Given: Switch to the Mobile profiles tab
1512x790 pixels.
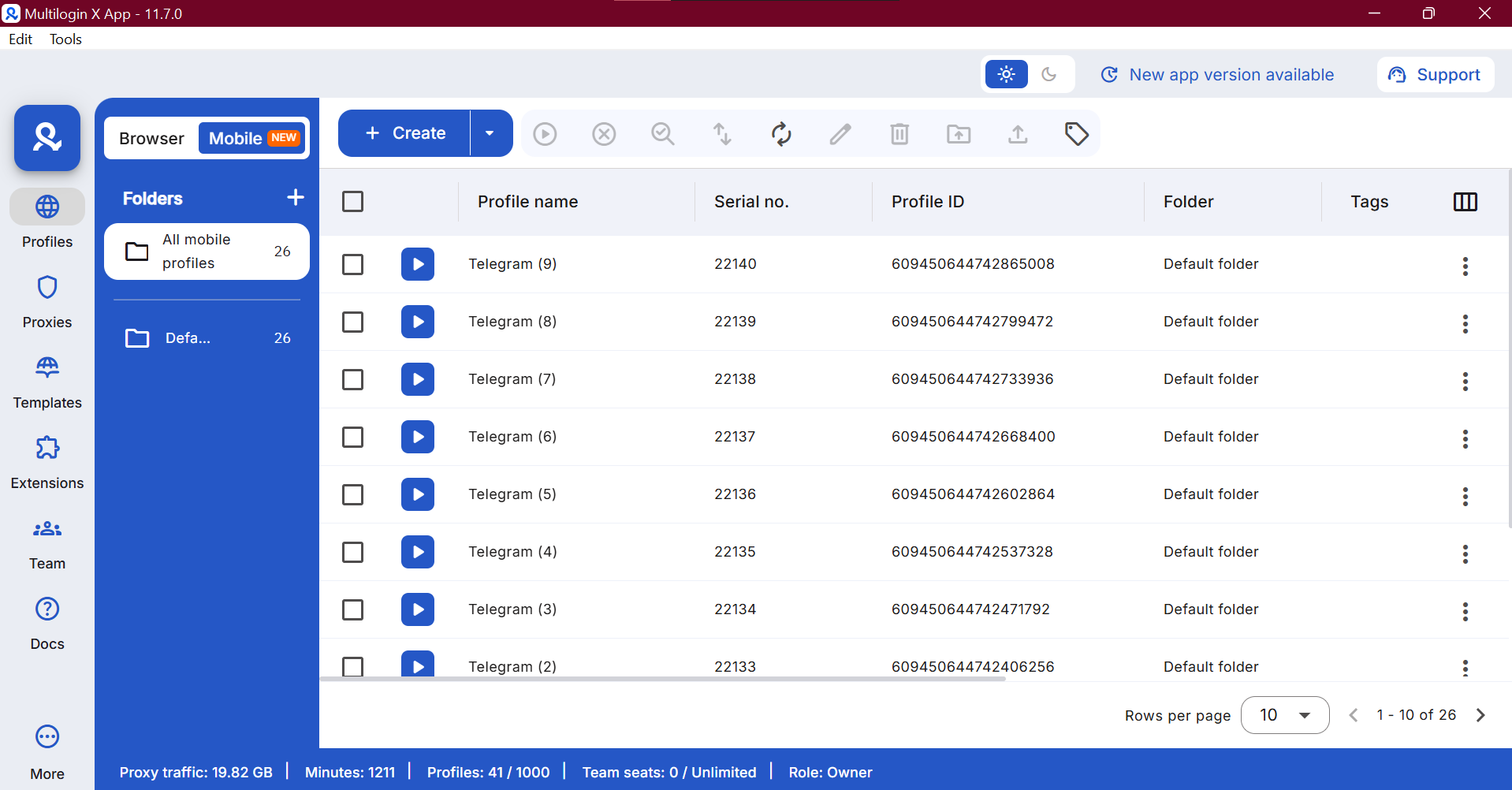Looking at the screenshot, I should click(235, 138).
